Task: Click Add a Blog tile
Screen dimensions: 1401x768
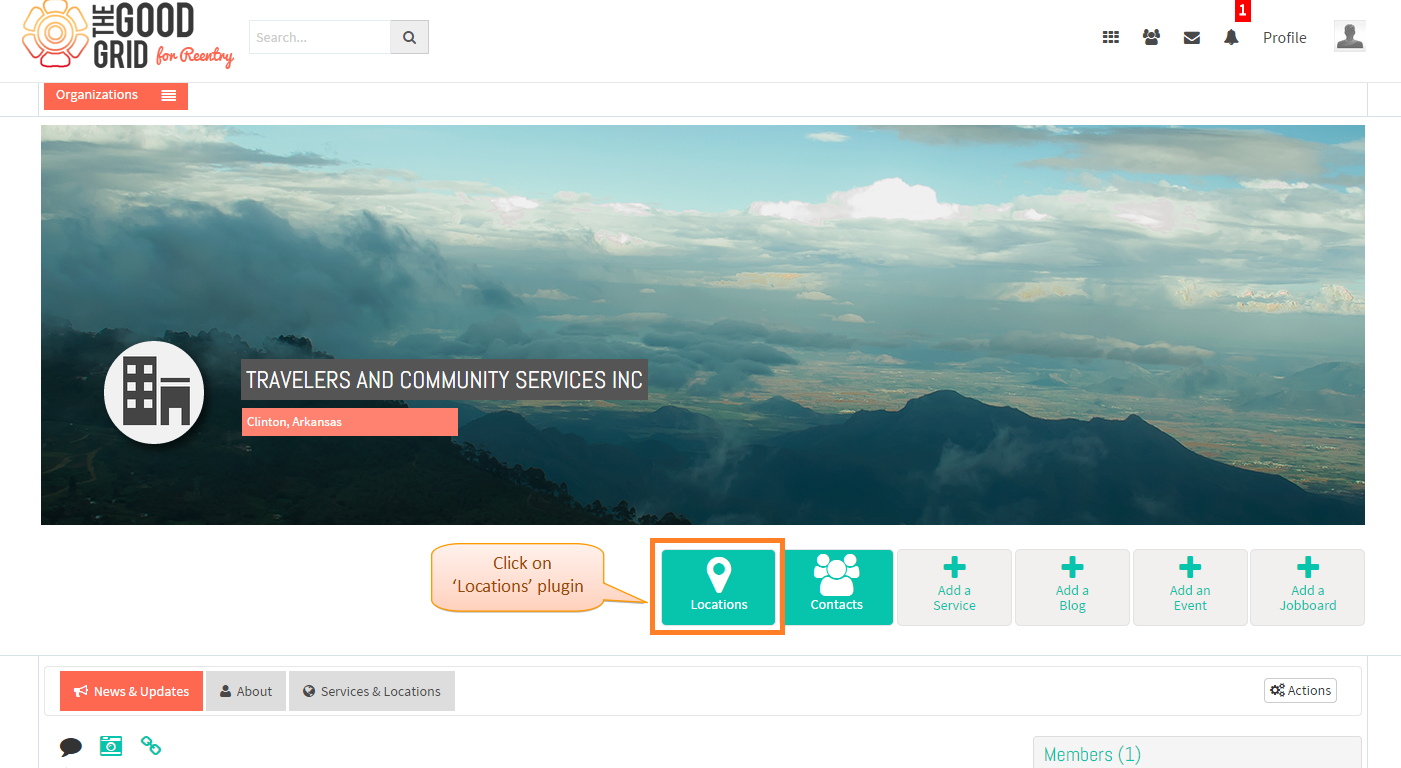Action: coord(1072,587)
